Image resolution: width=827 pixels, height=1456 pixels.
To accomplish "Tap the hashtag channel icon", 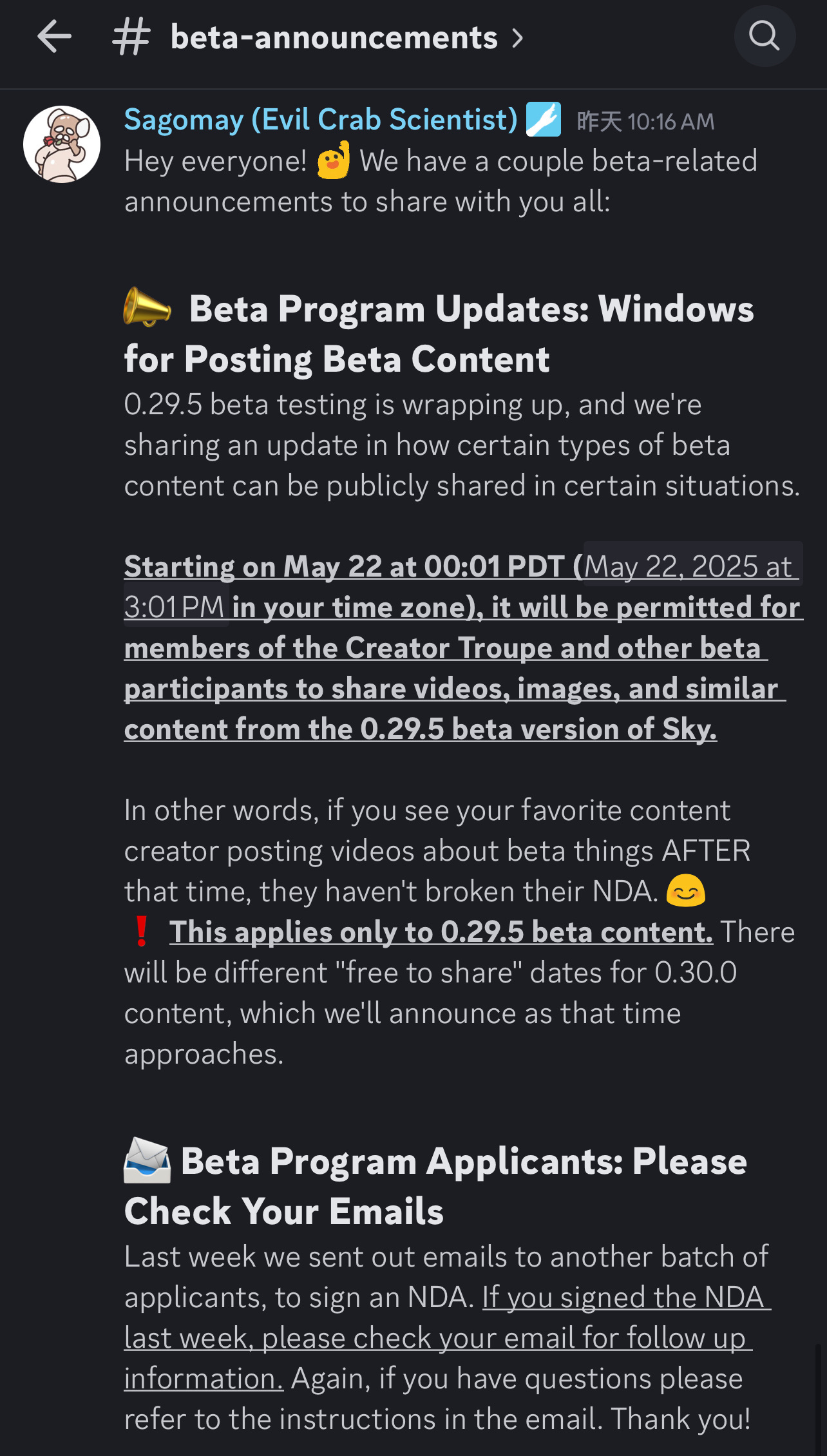I will pos(131,37).
